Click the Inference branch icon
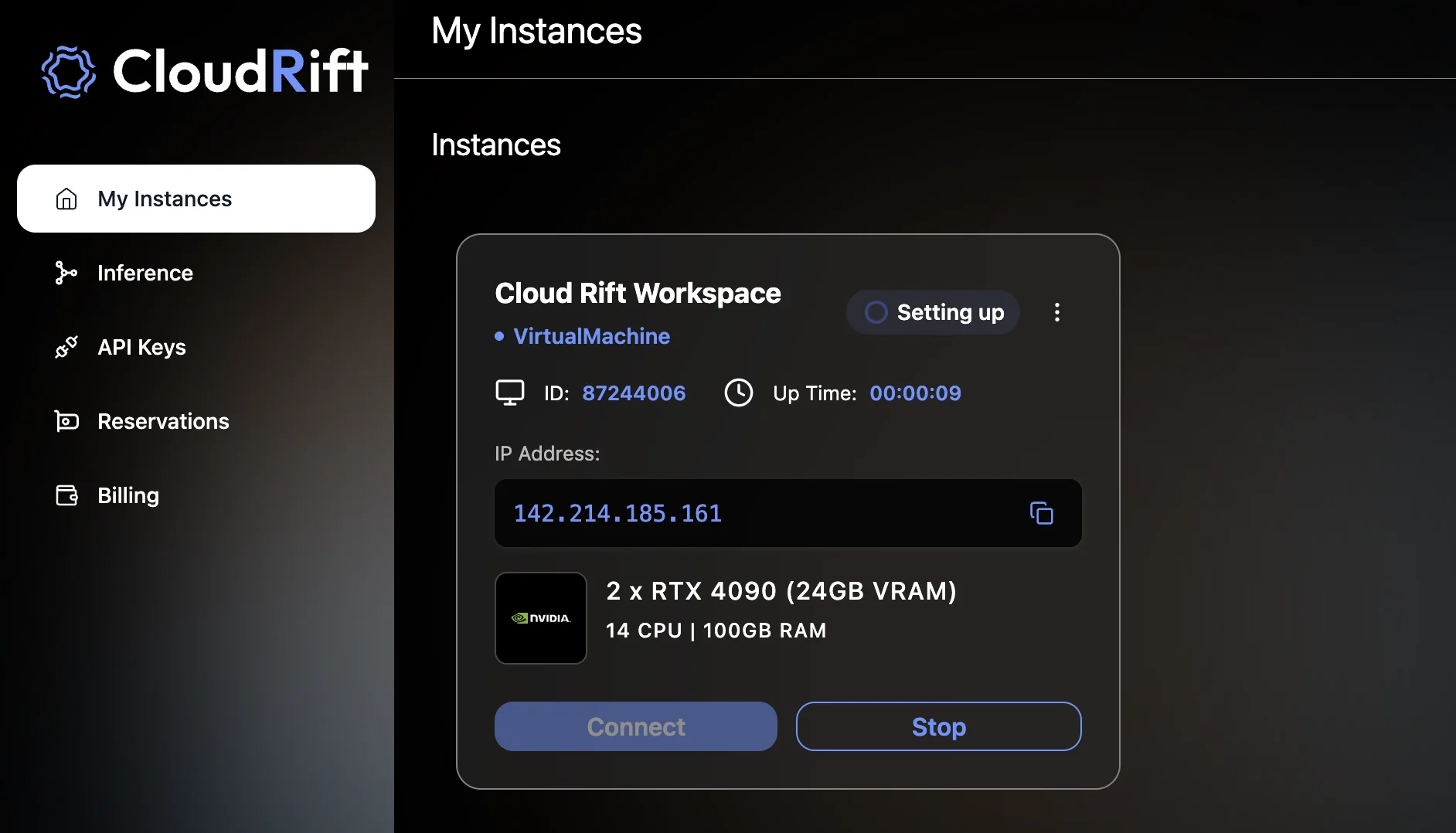1456x833 pixels. tap(66, 273)
